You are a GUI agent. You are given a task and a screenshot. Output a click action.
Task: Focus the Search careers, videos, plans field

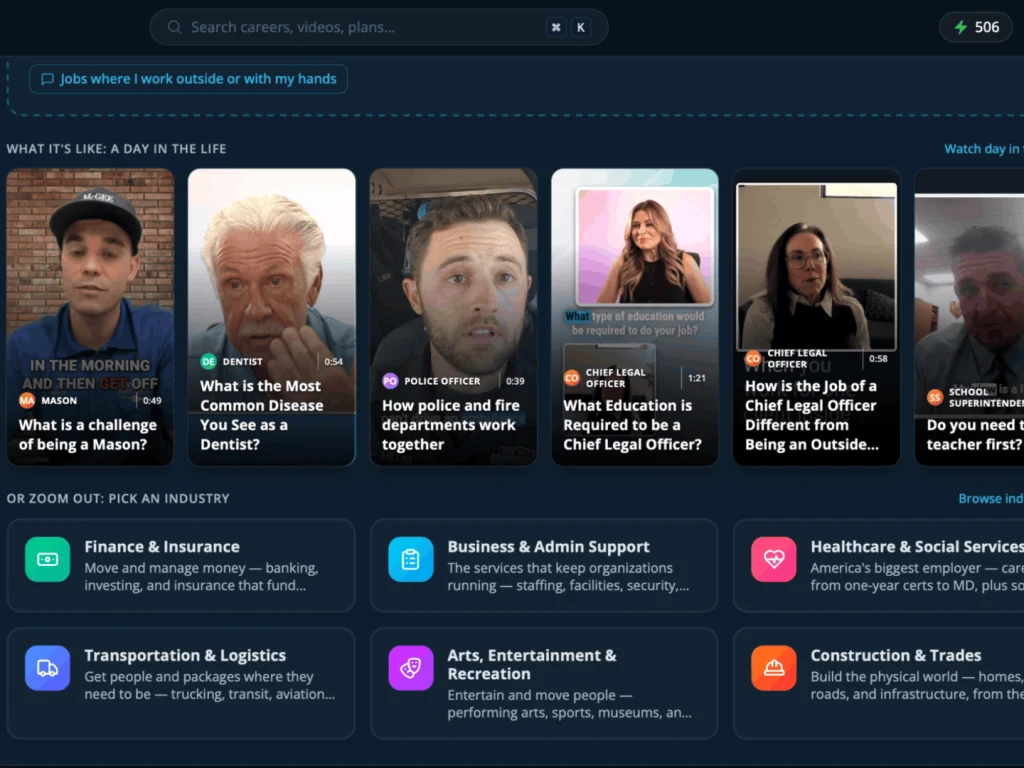pos(379,27)
